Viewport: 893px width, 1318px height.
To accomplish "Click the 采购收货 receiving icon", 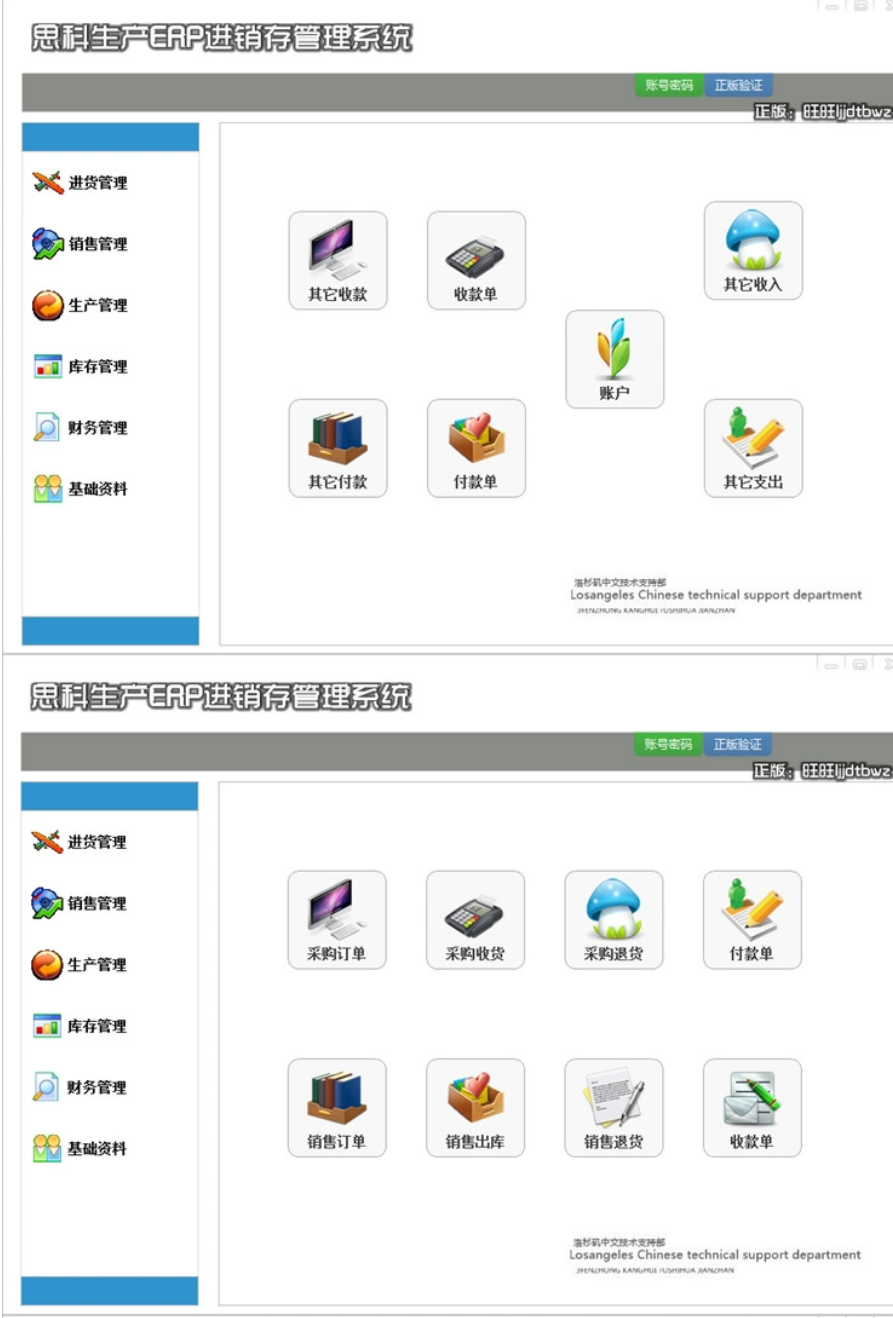I will 475,918.
